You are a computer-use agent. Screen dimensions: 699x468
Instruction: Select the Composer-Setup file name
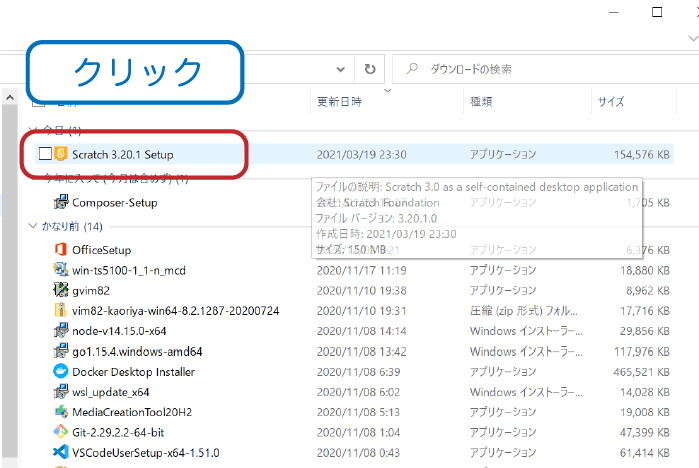click(115, 203)
